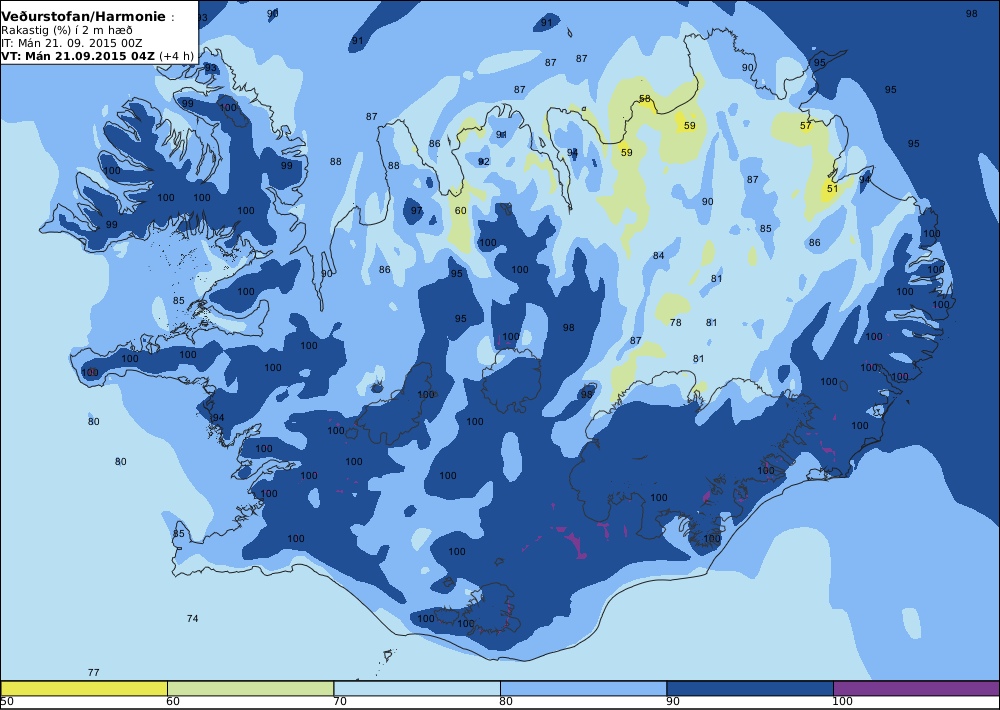Click the yellow 50–60 legend swatch
This screenshot has width=1000, height=710.
coord(84,688)
